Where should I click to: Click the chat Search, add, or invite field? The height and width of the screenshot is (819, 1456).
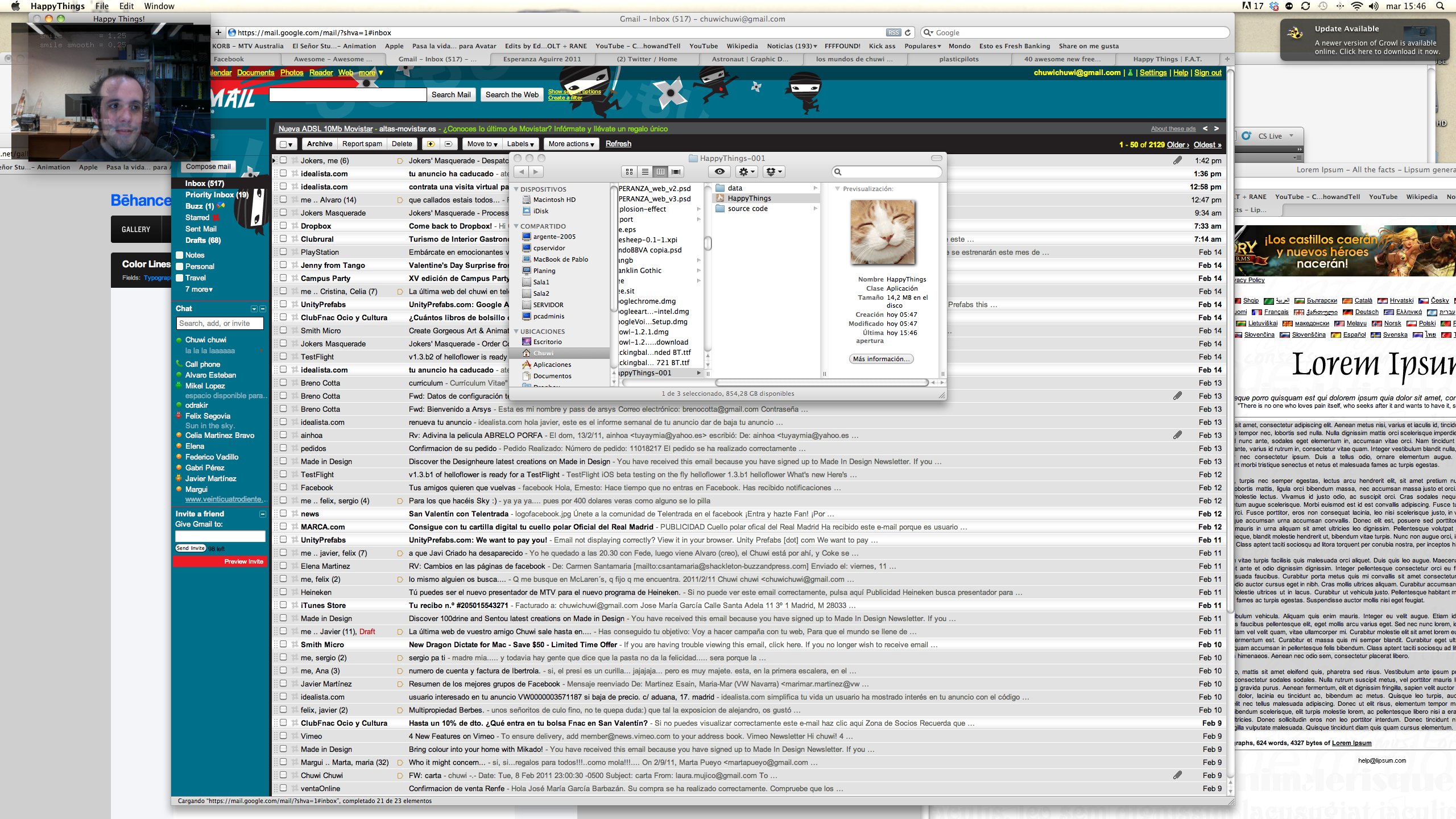[220, 324]
